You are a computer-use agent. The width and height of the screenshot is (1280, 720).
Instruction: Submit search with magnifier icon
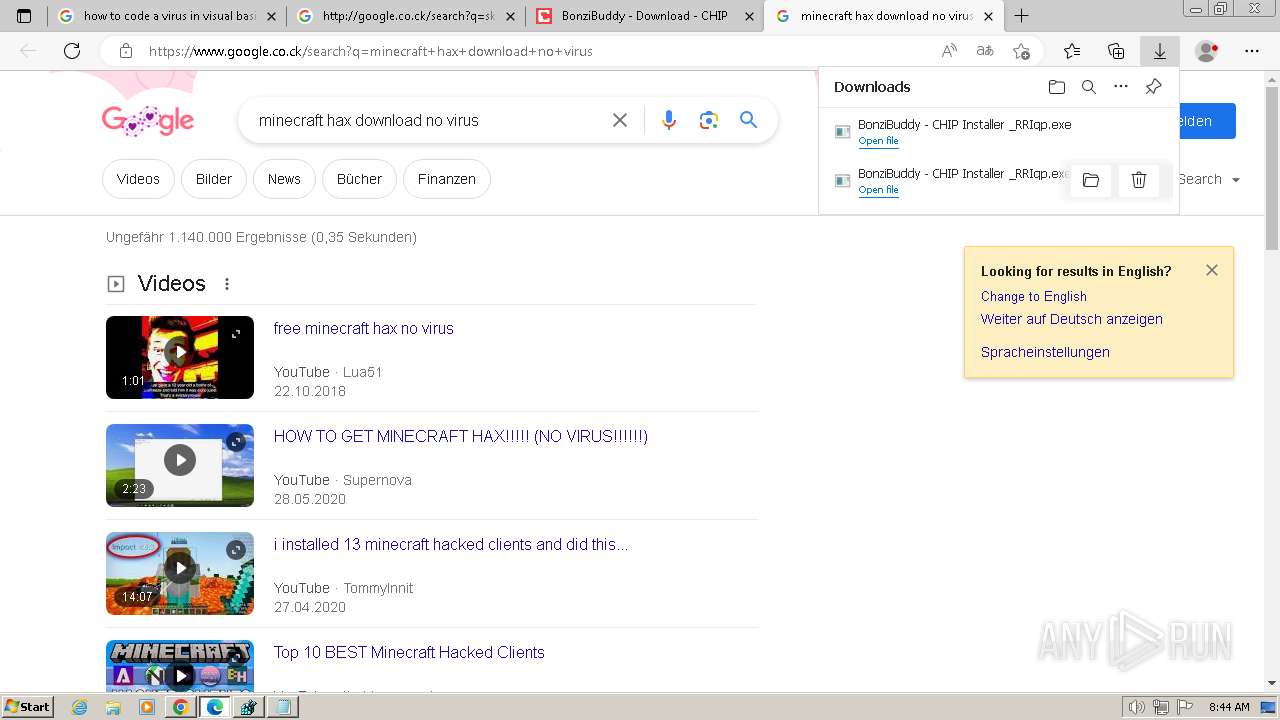coord(748,120)
